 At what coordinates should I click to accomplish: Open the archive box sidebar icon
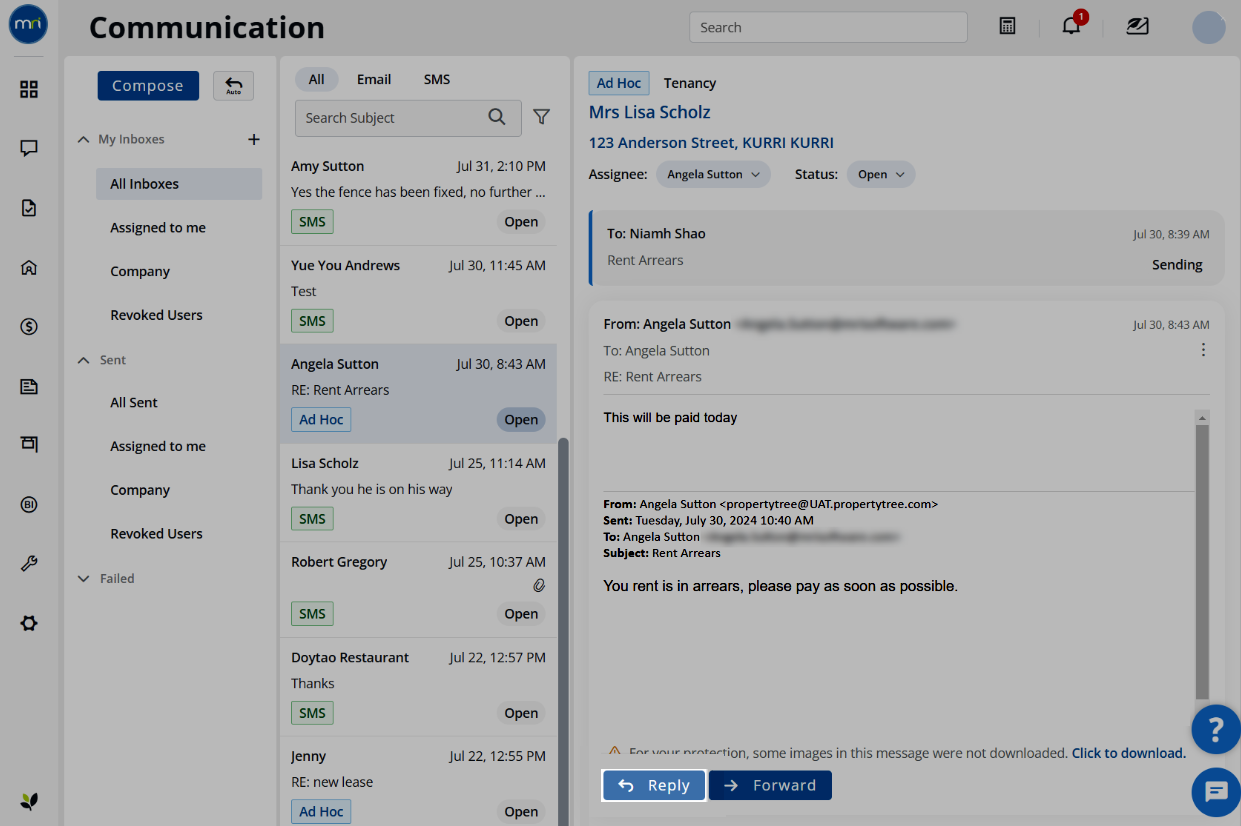coord(29,444)
